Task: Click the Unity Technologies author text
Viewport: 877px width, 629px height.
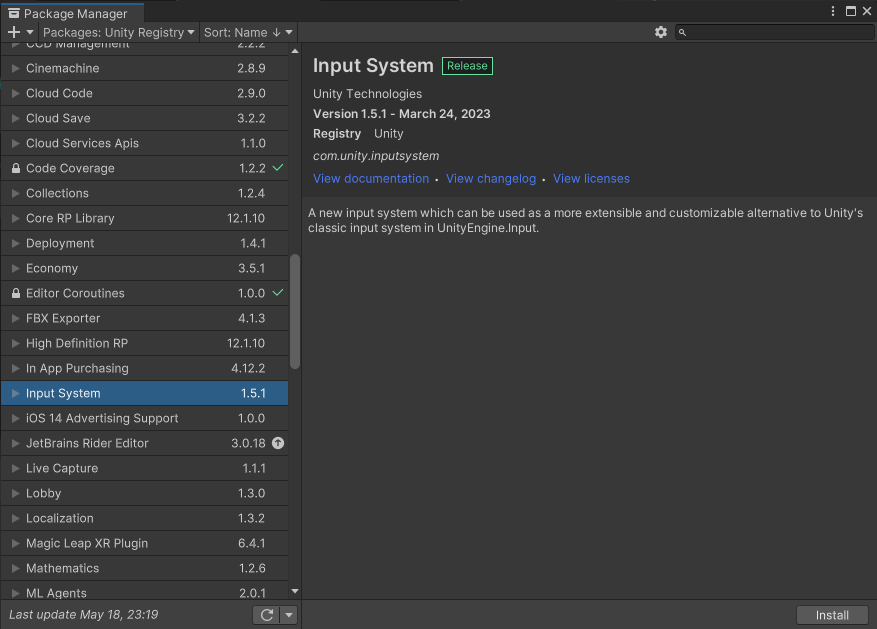Action: [367, 94]
